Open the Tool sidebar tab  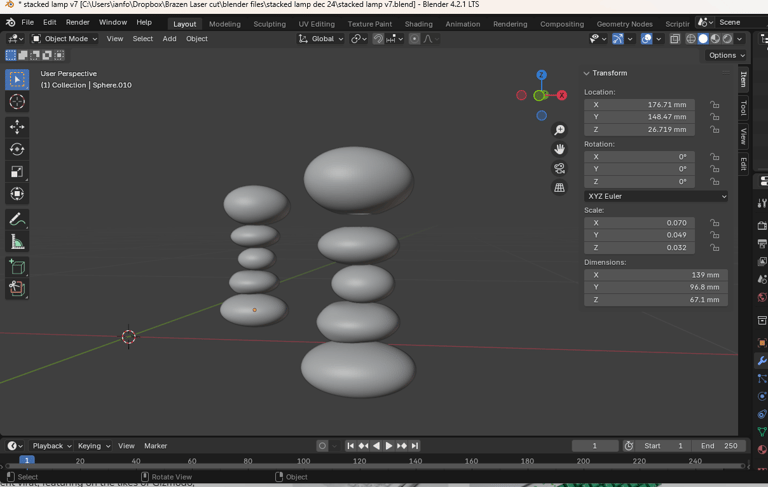[744, 108]
